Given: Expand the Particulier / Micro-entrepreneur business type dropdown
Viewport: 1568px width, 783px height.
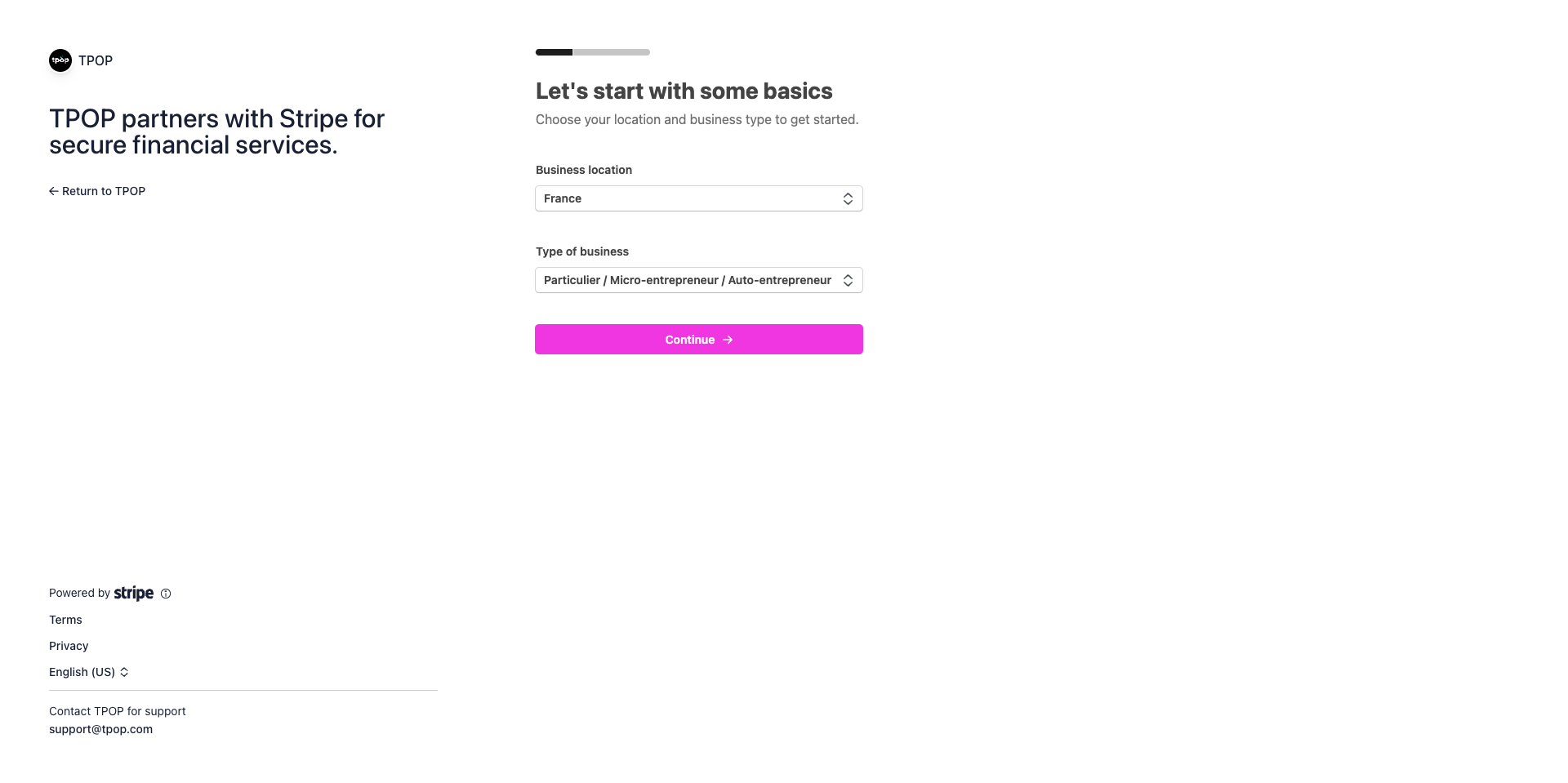Looking at the screenshot, I should pyautogui.click(x=688, y=280).
